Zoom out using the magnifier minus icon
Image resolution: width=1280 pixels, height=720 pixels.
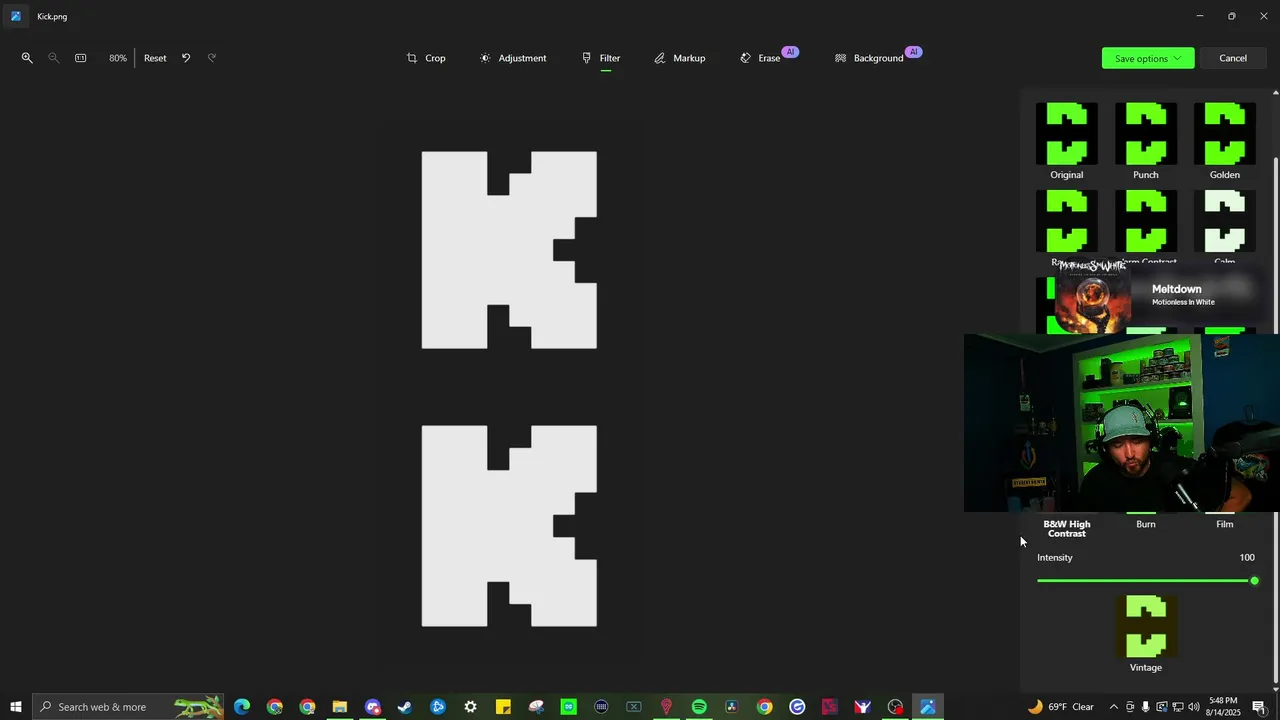tap(54, 58)
